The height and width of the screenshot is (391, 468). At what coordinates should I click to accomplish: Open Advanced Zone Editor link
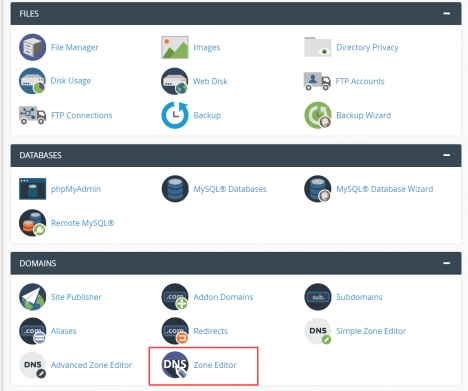point(91,365)
